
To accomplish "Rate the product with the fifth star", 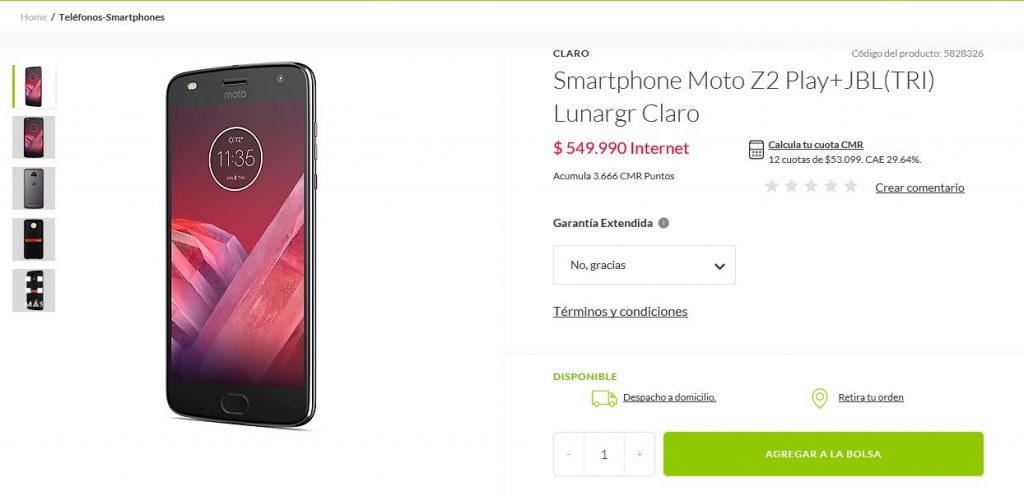I will 850,187.
